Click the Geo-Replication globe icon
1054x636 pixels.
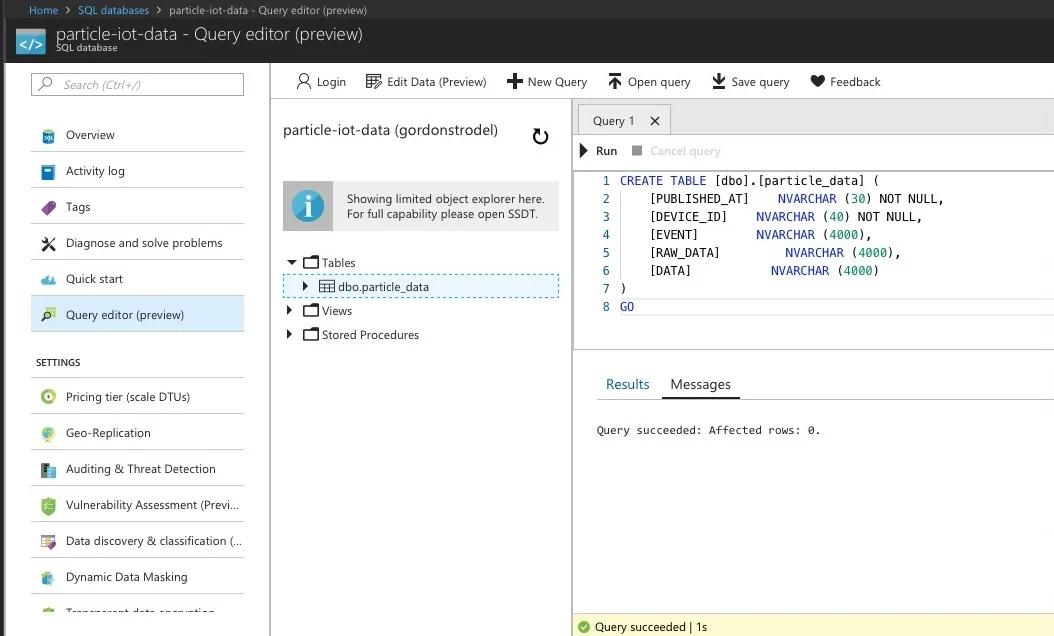pyautogui.click(x=48, y=434)
